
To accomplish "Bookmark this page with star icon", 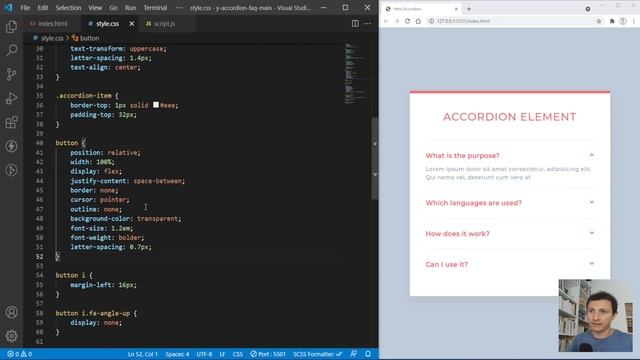I will click(599, 21).
